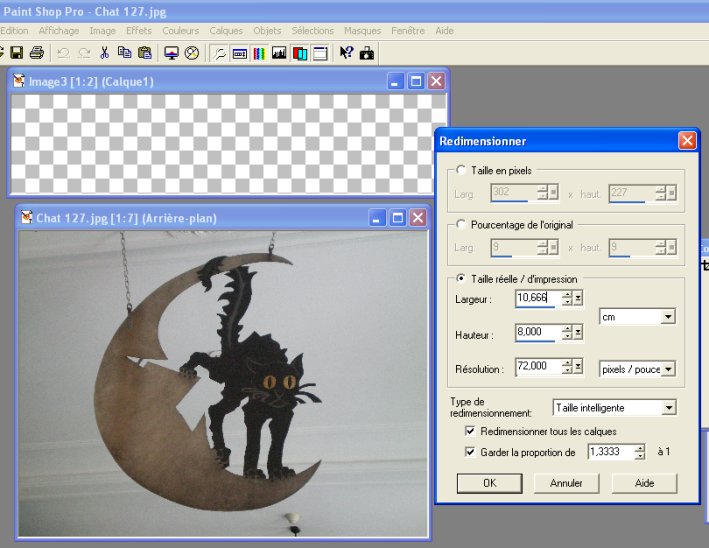Click the Paste clipboard icon
Screen dimensions: 709x548
[x=145, y=52]
